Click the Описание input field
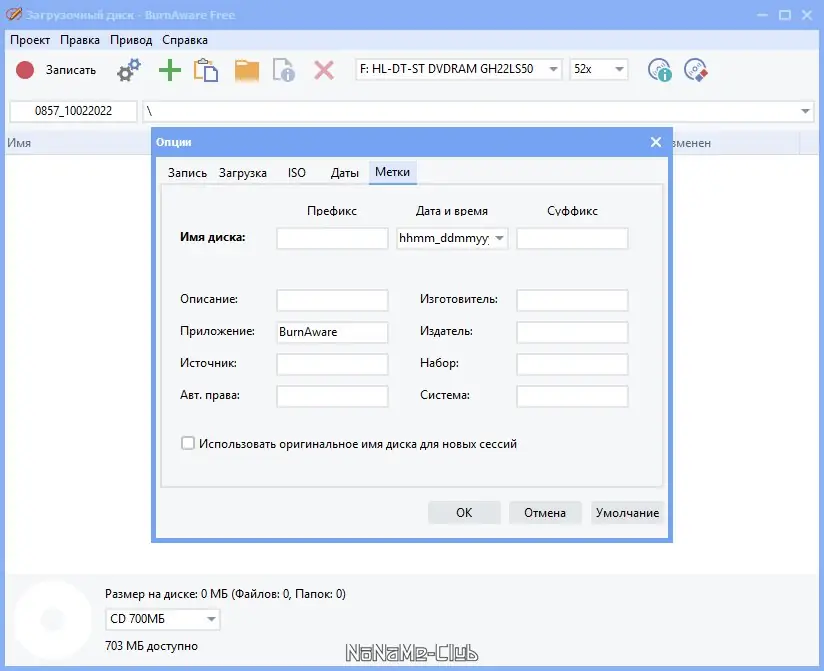 [332, 300]
